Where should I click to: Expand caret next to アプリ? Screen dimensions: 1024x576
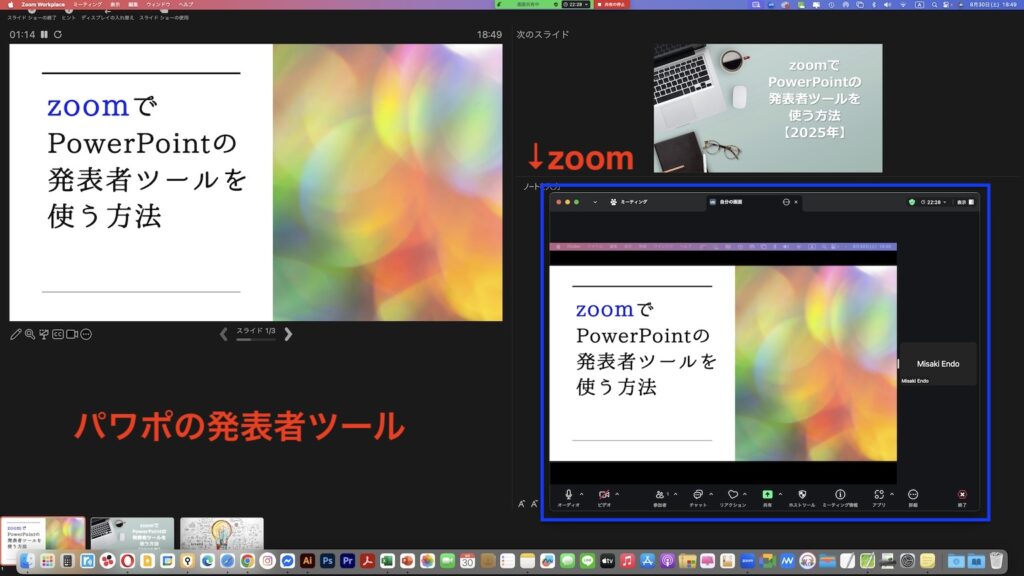[x=892, y=494]
